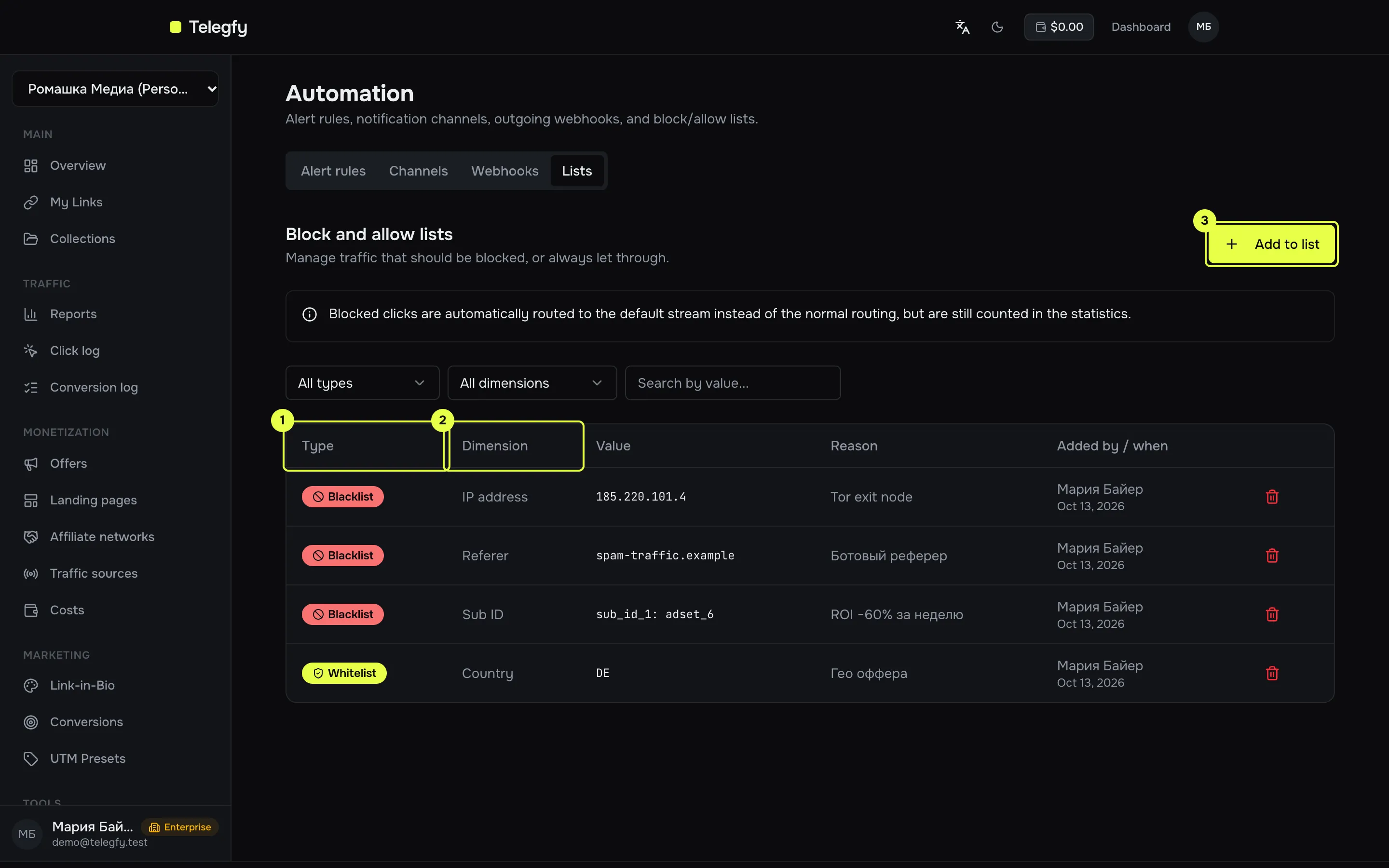Open Conversions in Marketing section
Viewport: 1389px width, 868px height.
[x=115, y=722]
